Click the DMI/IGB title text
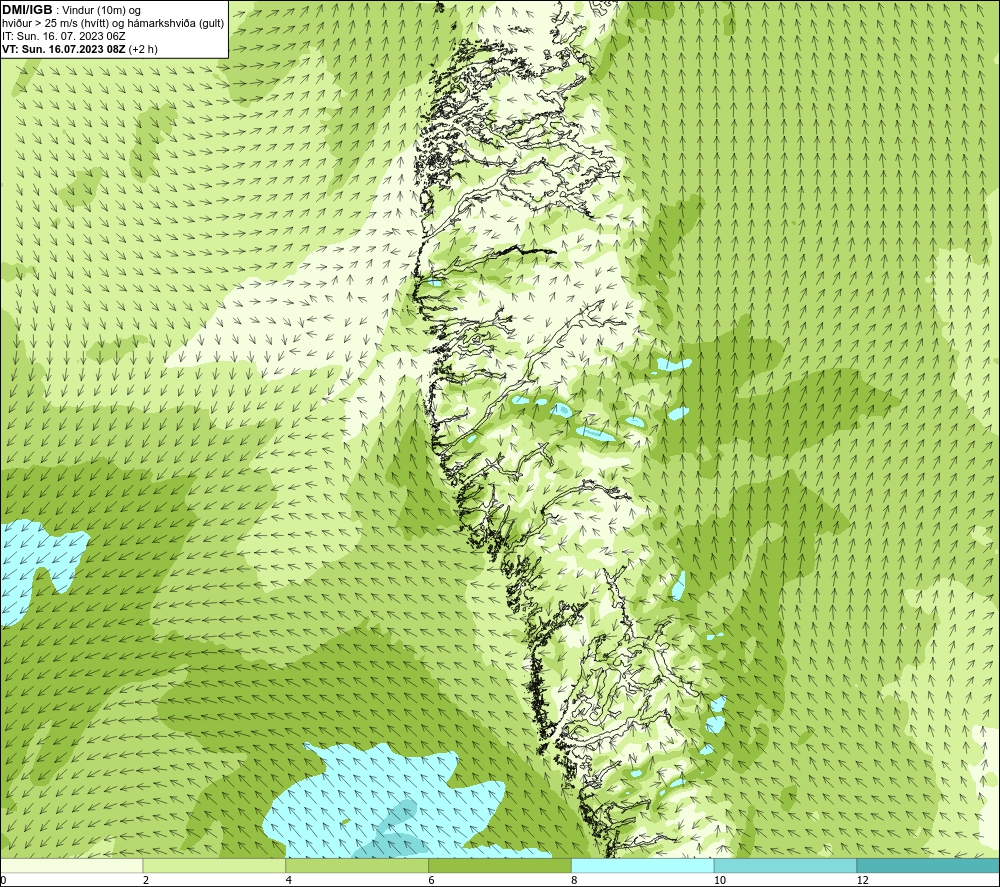 (x=27, y=10)
